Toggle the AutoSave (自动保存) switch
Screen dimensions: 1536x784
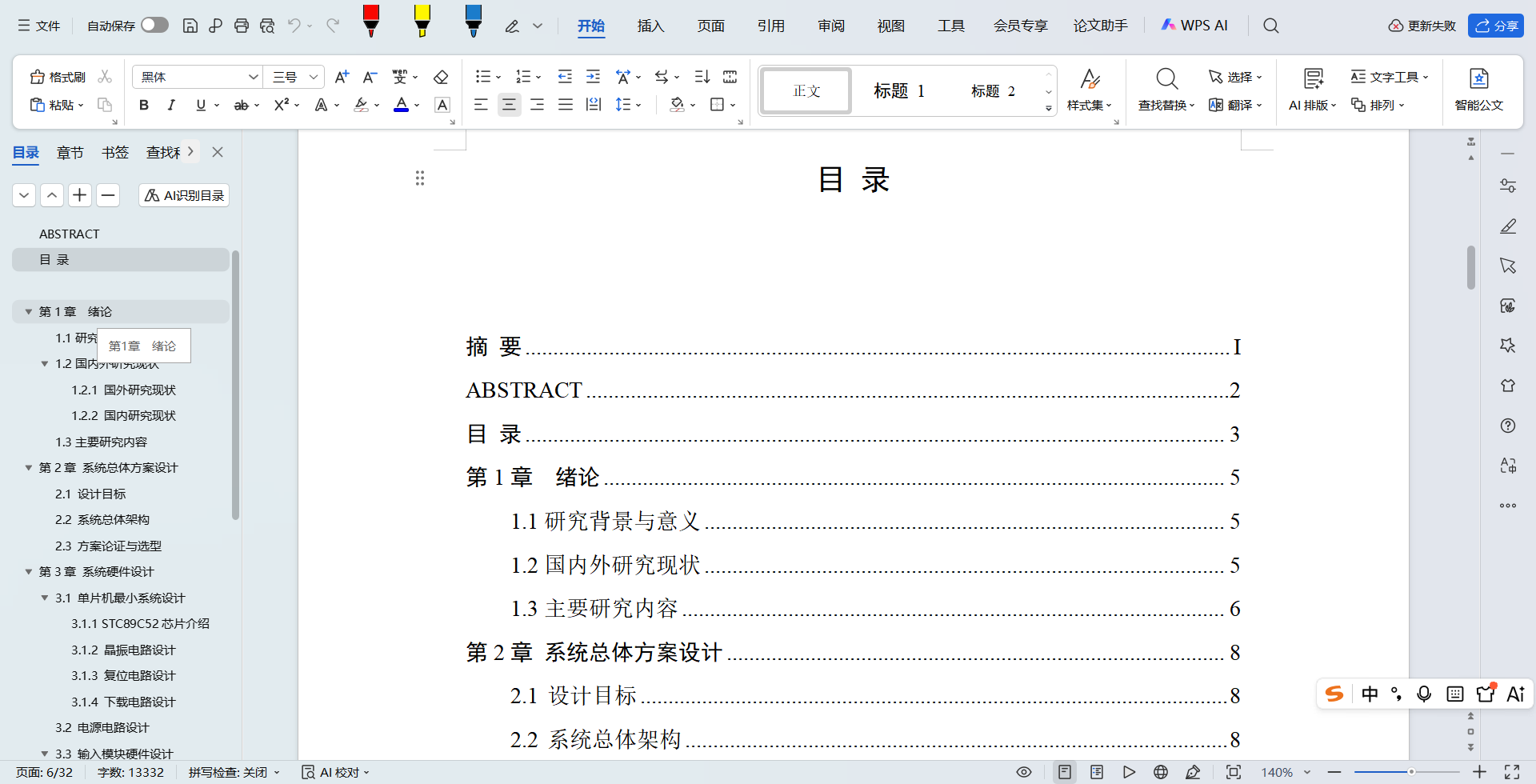click(154, 25)
